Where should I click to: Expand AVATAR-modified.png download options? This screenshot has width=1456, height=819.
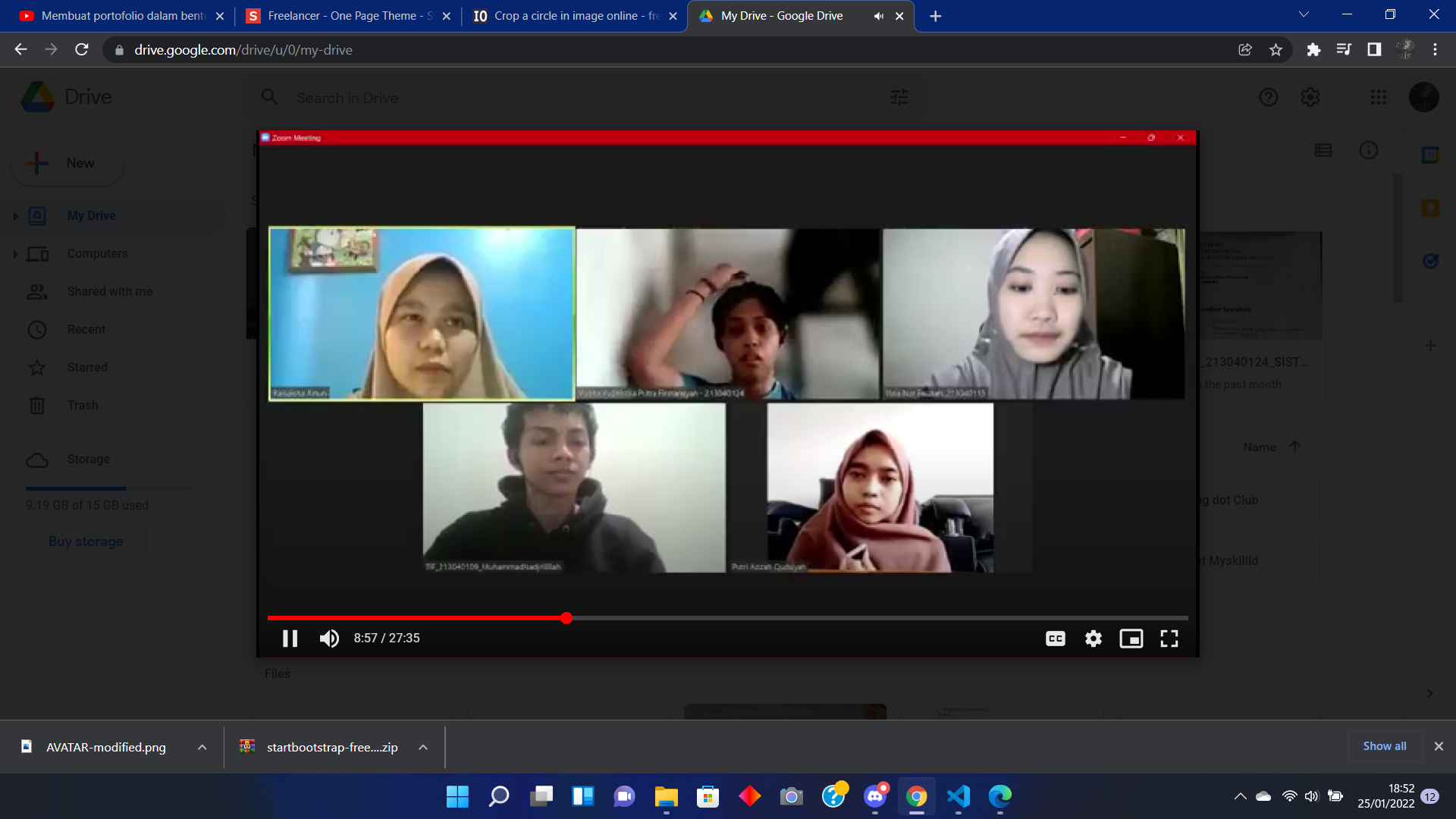(x=202, y=747)
